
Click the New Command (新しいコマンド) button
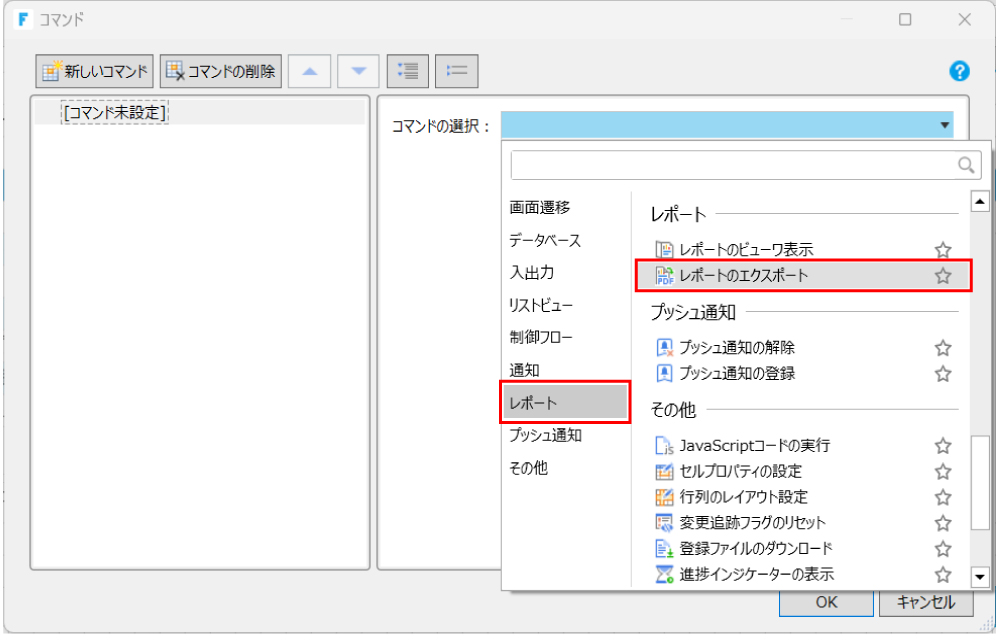[x=95, y=71]
